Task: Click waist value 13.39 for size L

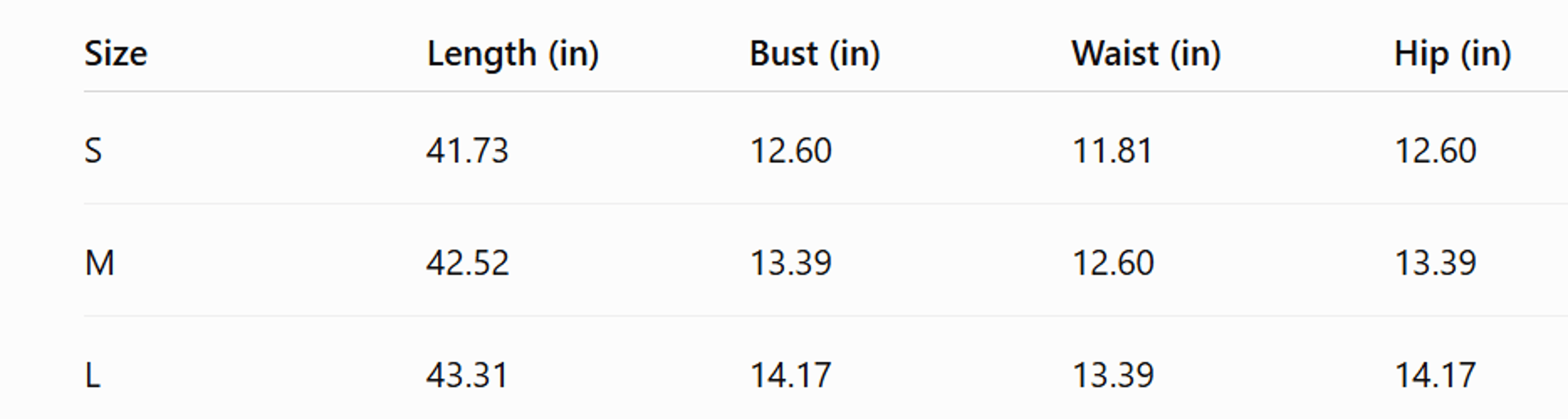Action: tap(1113, 375)
